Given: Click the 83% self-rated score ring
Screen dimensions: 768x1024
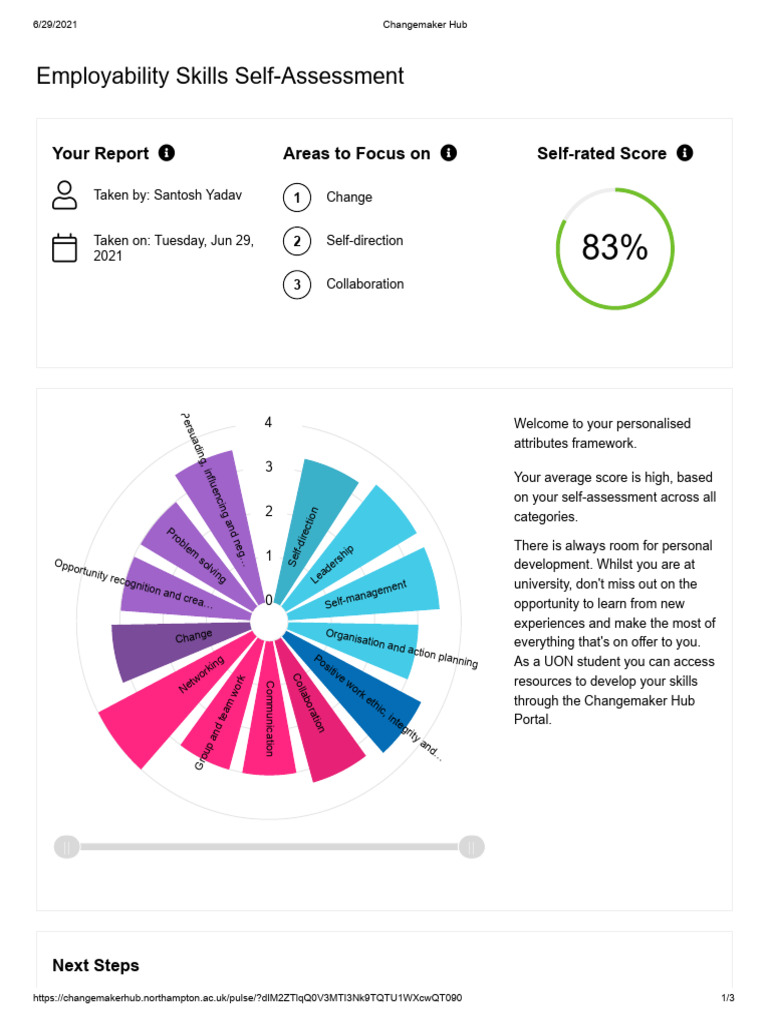Looking at the screenshot, I should tap(615, 248).
